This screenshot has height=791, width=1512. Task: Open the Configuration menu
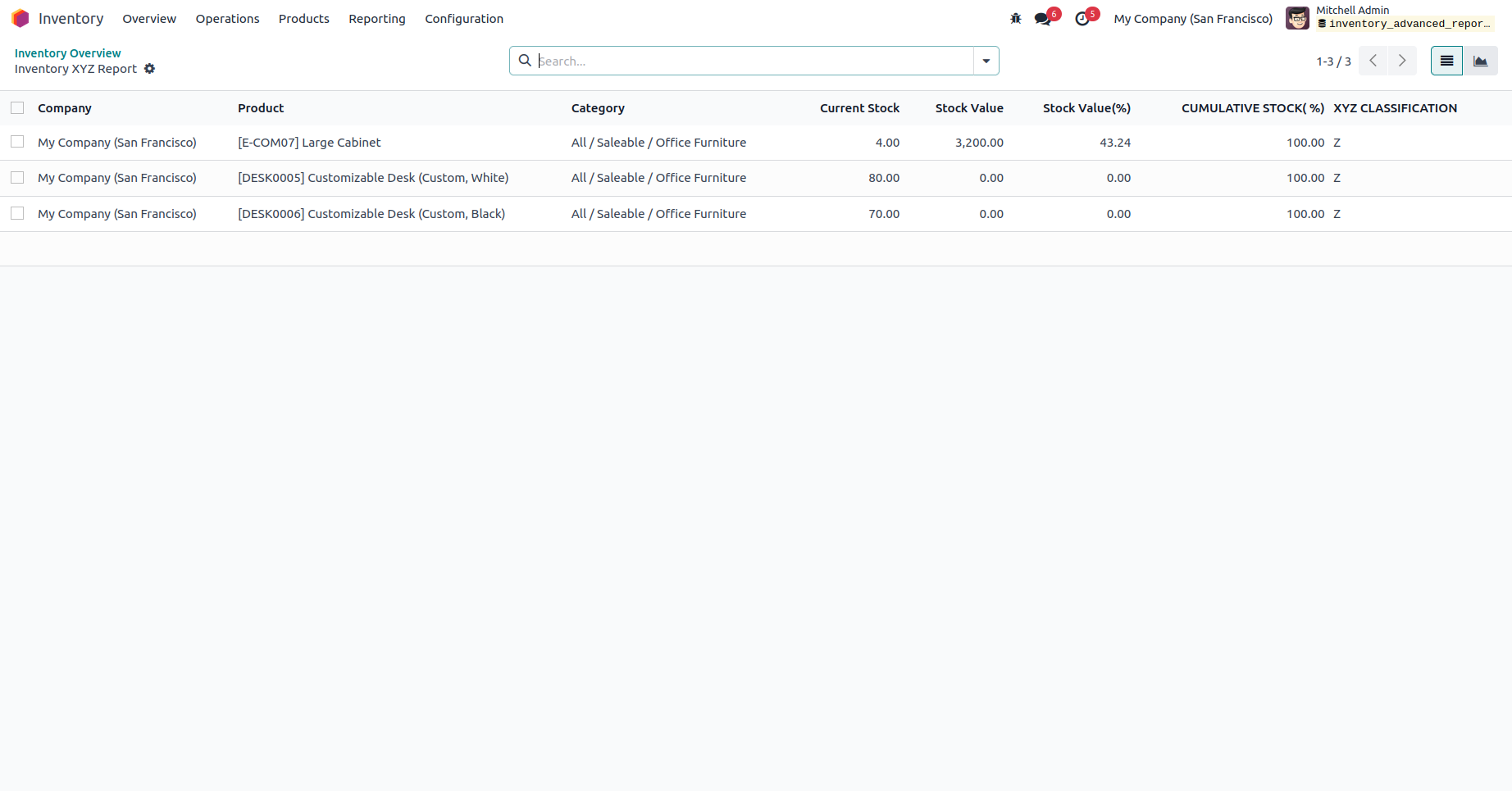pyautogui.click(x=463, y=18)
